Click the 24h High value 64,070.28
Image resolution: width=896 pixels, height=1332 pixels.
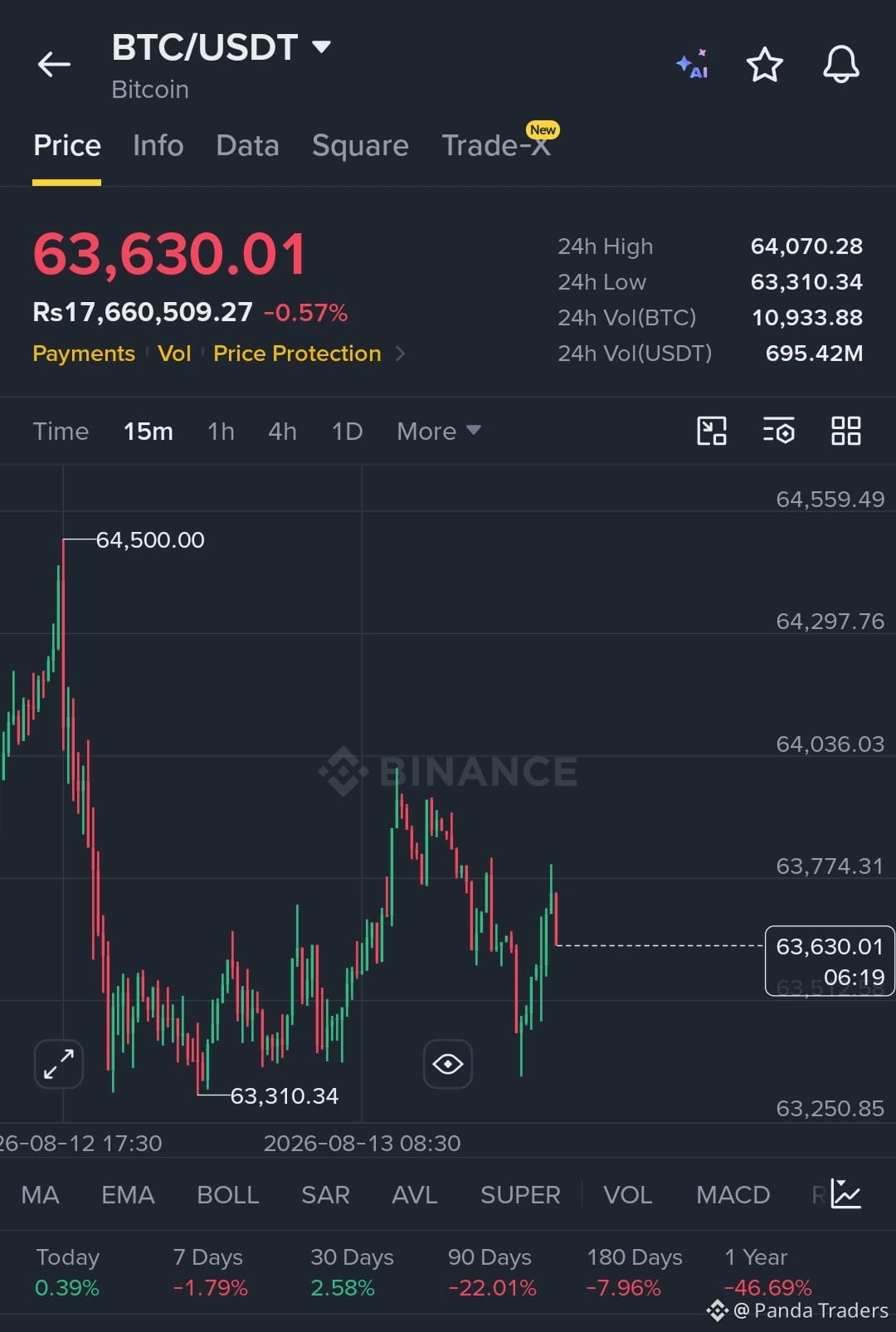[806, 246]
